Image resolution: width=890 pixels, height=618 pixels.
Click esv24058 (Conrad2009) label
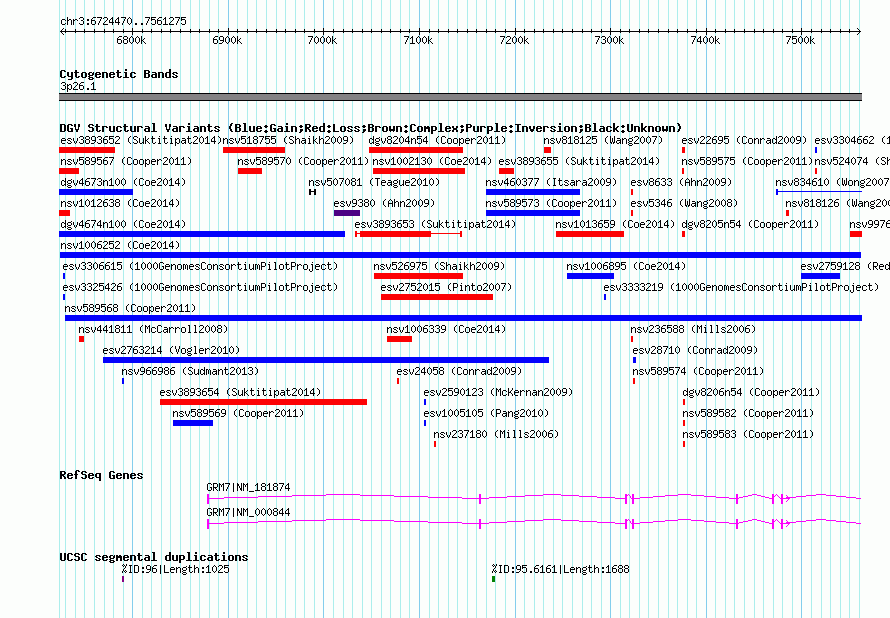click(x=459, y=371)
